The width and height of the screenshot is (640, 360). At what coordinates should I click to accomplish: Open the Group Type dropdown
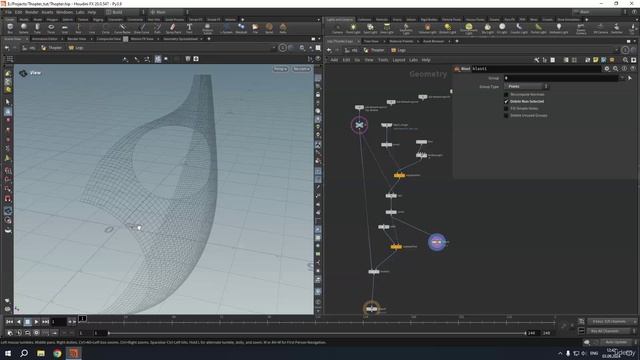(526, 86)
